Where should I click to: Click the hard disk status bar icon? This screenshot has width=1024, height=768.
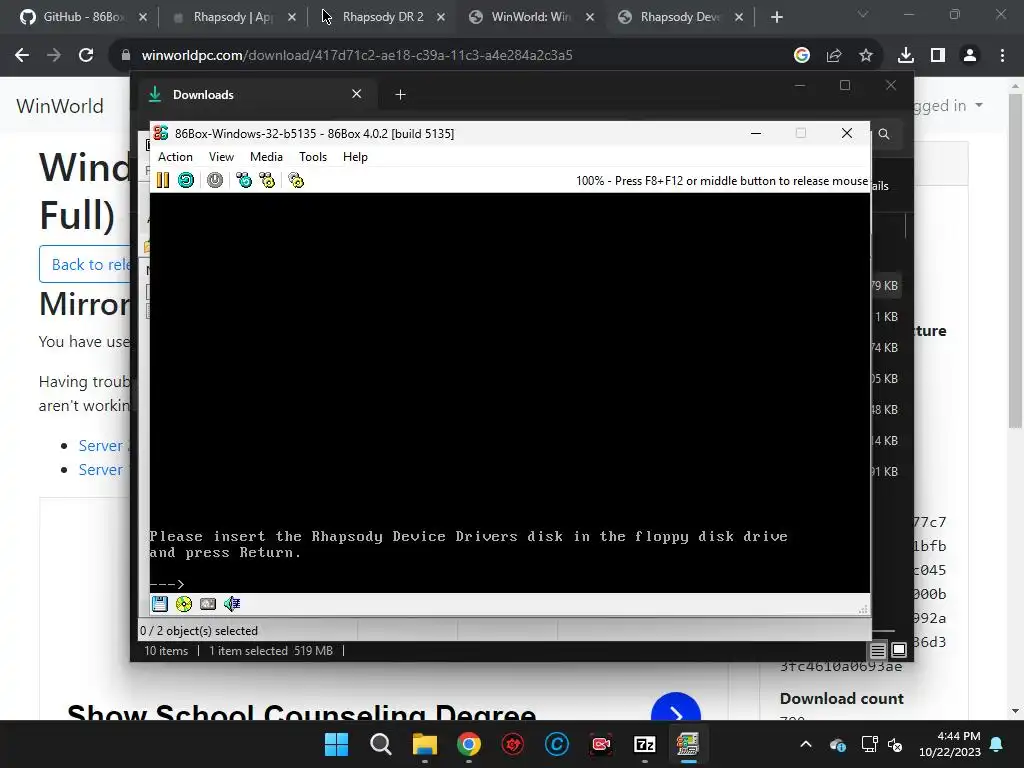(208, 604)
